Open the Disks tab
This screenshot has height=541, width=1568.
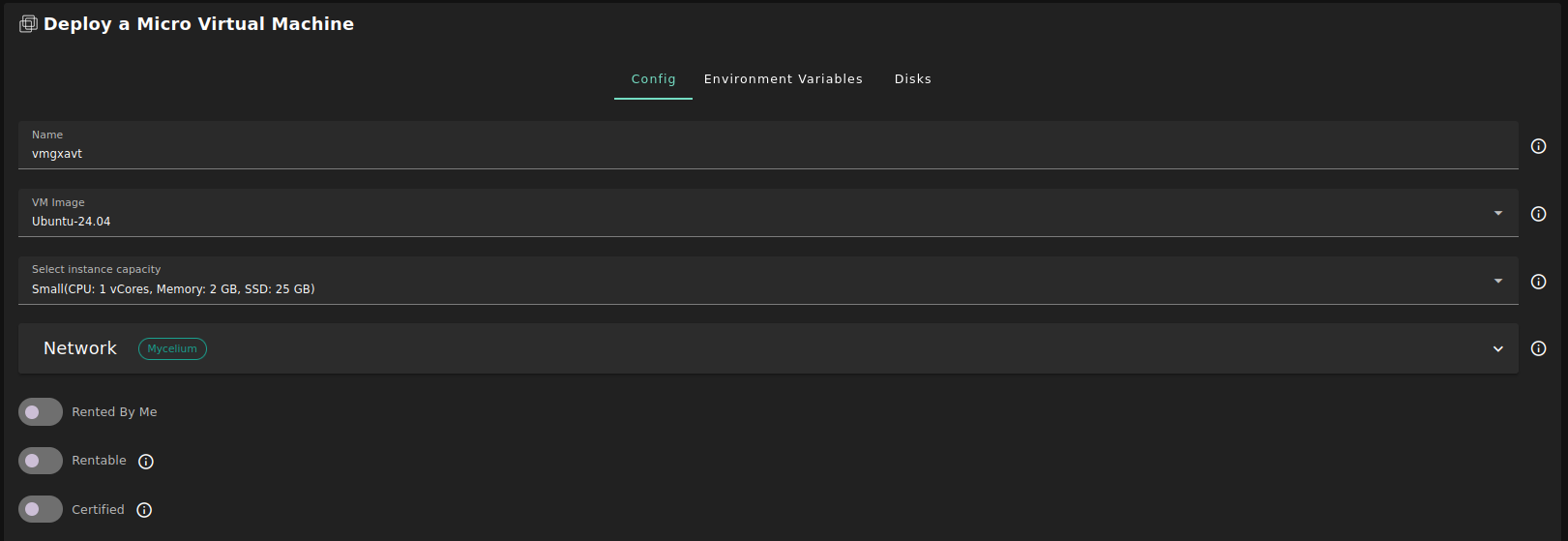coord(912,79)
